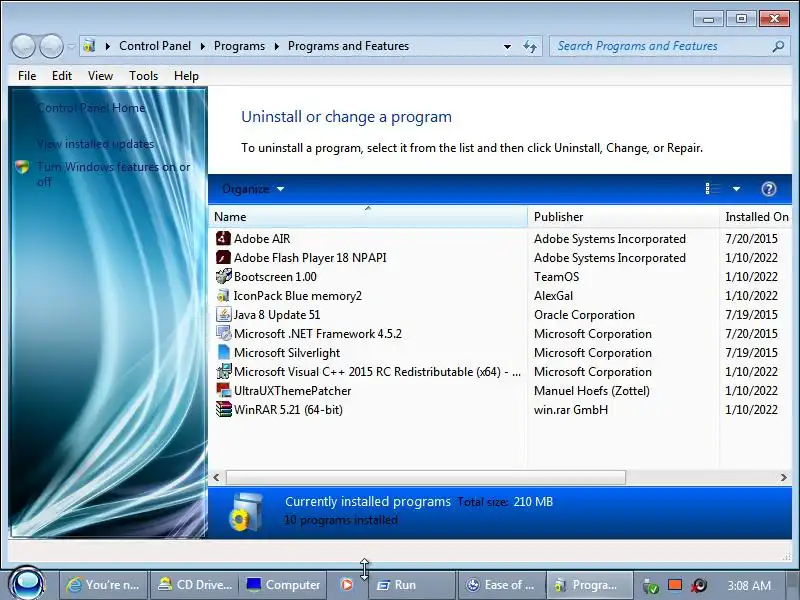Click the scroll right arrow

click(x=783, y=478)
